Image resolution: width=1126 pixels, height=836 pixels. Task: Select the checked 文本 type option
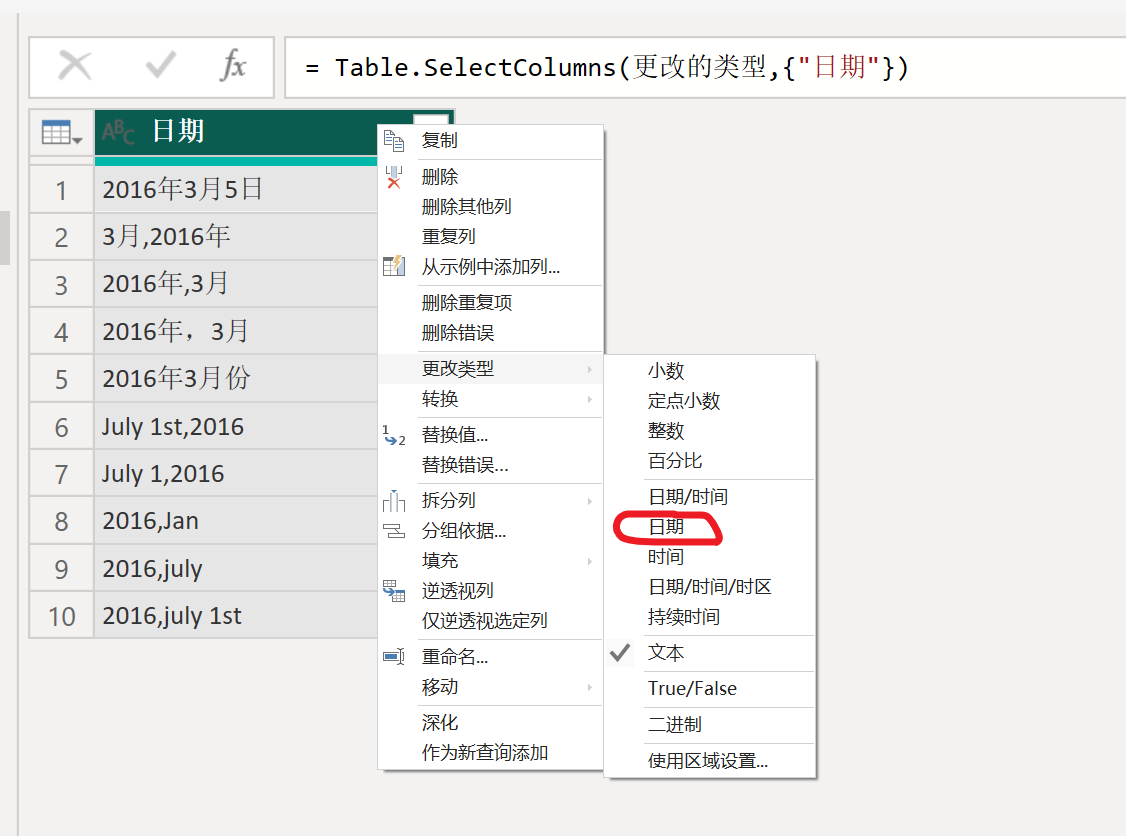click(666, 653)
